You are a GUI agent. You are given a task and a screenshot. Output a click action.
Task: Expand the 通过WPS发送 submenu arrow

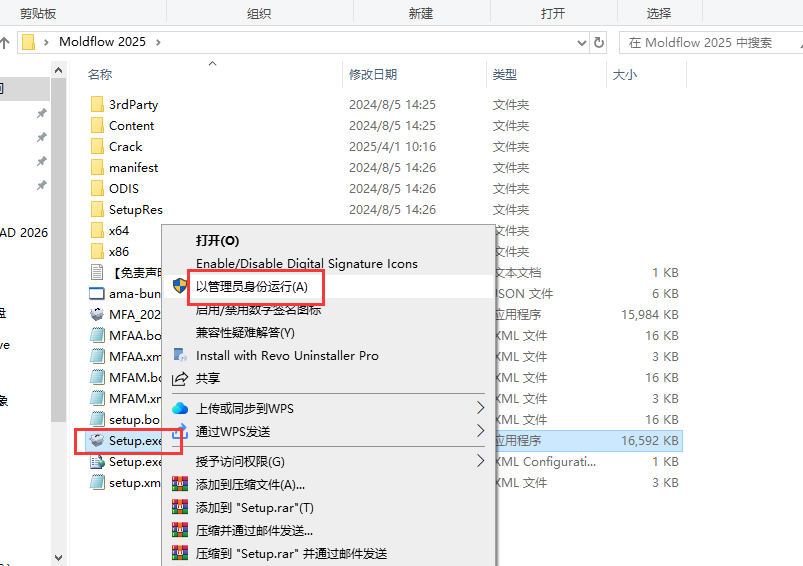pyautogui.click(x=480, y=431)
